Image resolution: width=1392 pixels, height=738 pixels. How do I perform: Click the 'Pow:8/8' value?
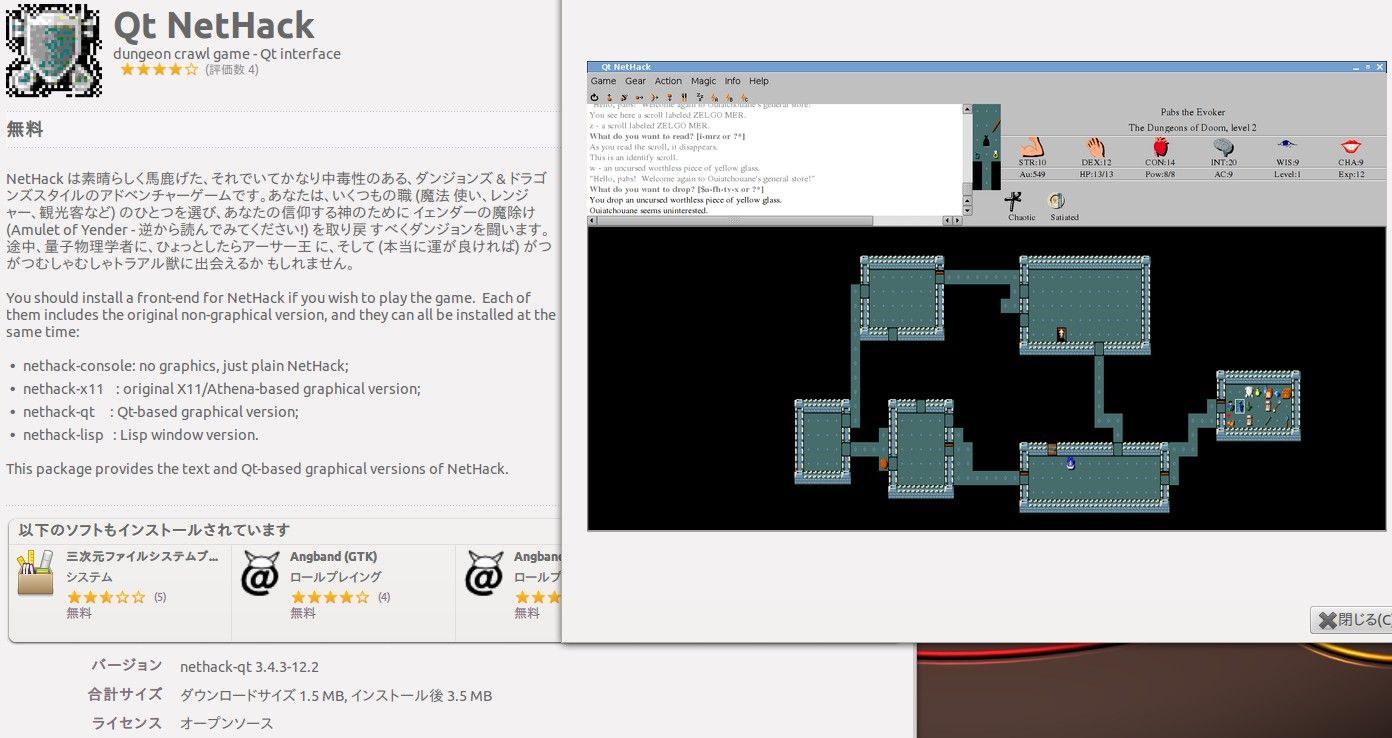(x=1160, y=174)
